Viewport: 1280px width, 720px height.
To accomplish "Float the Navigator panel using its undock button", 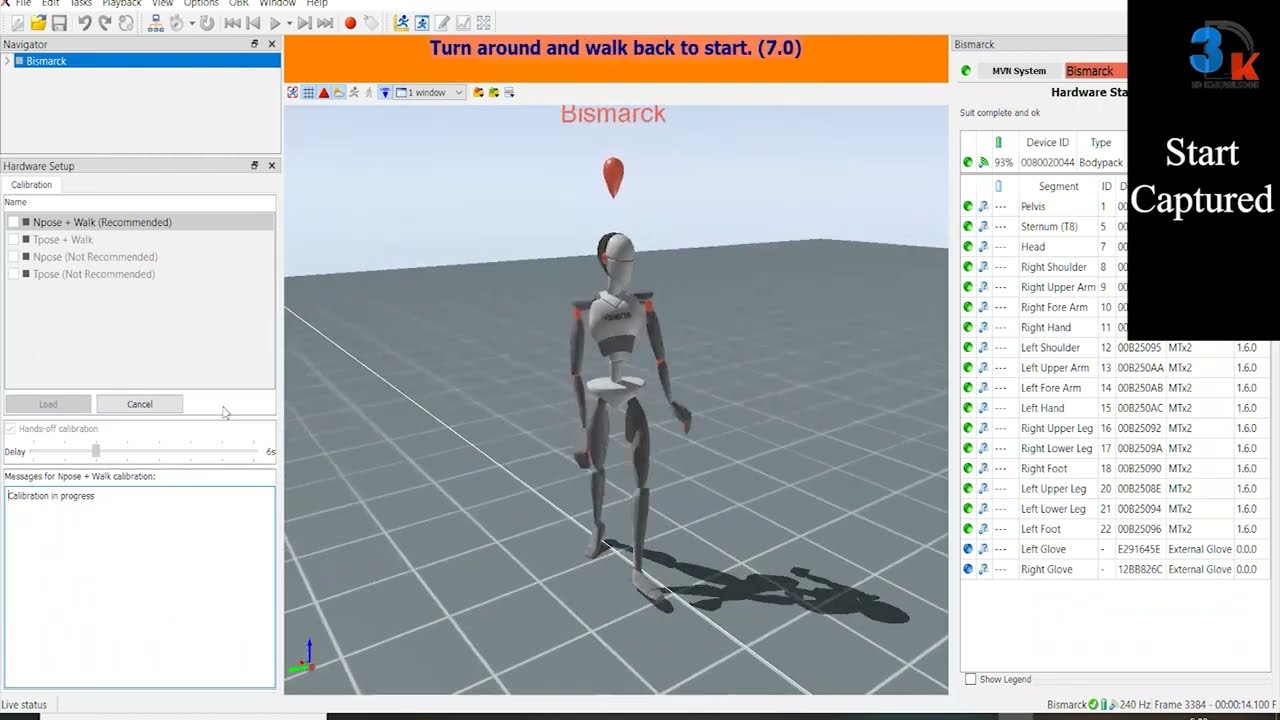I will tap(255, 44).
